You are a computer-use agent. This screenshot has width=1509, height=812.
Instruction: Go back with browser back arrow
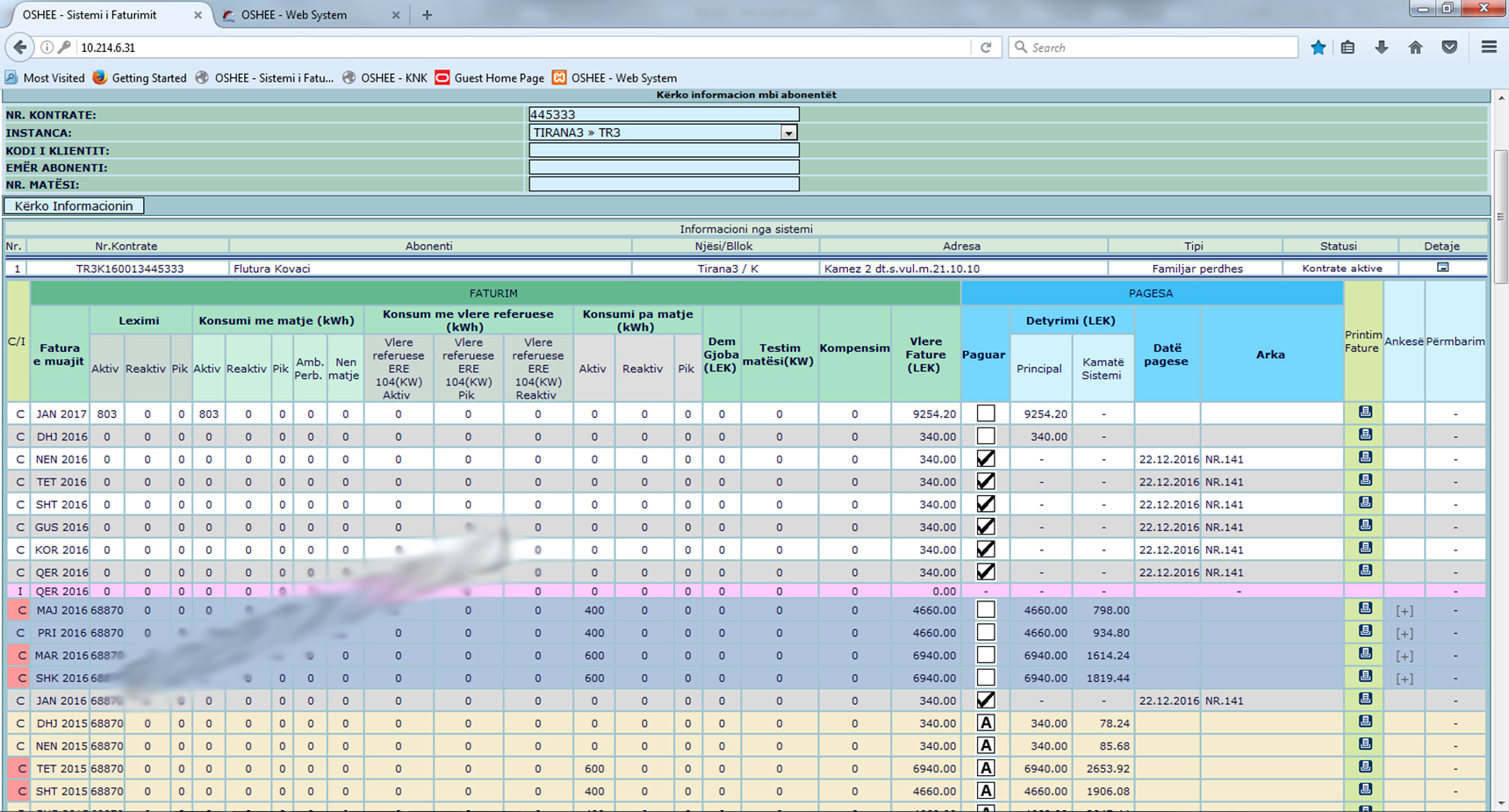20,47
